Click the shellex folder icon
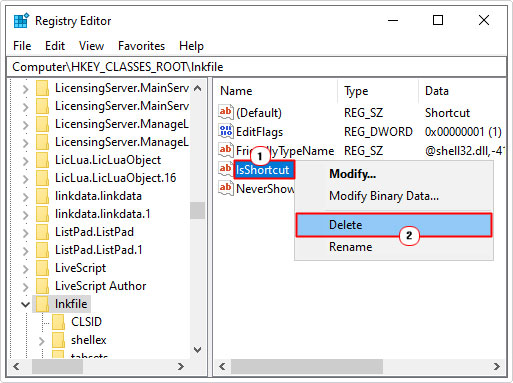Image resolution: width=513 pixels, height=383 pixels. pyautogui.click(x=59, y=340)
